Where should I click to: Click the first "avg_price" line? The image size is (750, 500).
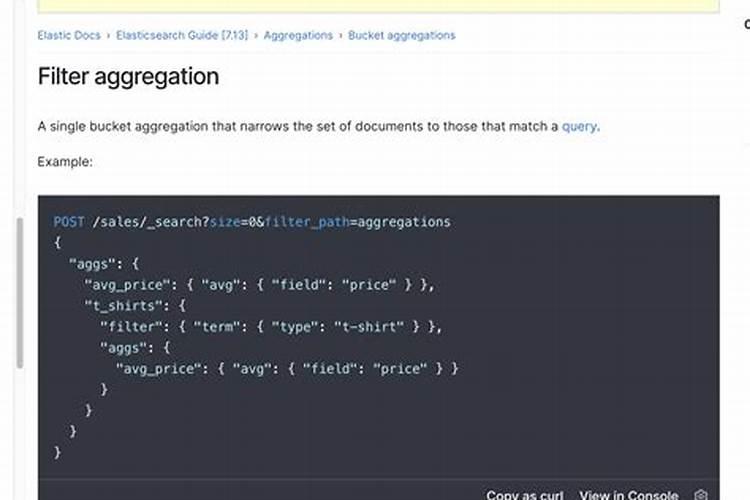(x=259, y=285)
